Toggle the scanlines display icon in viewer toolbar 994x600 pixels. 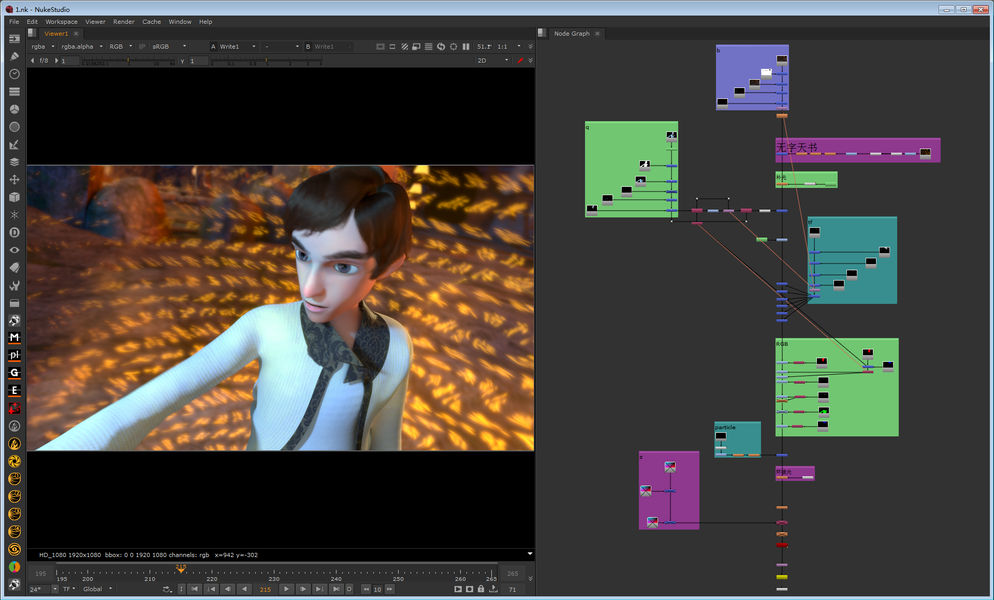[x=429, y=46]
